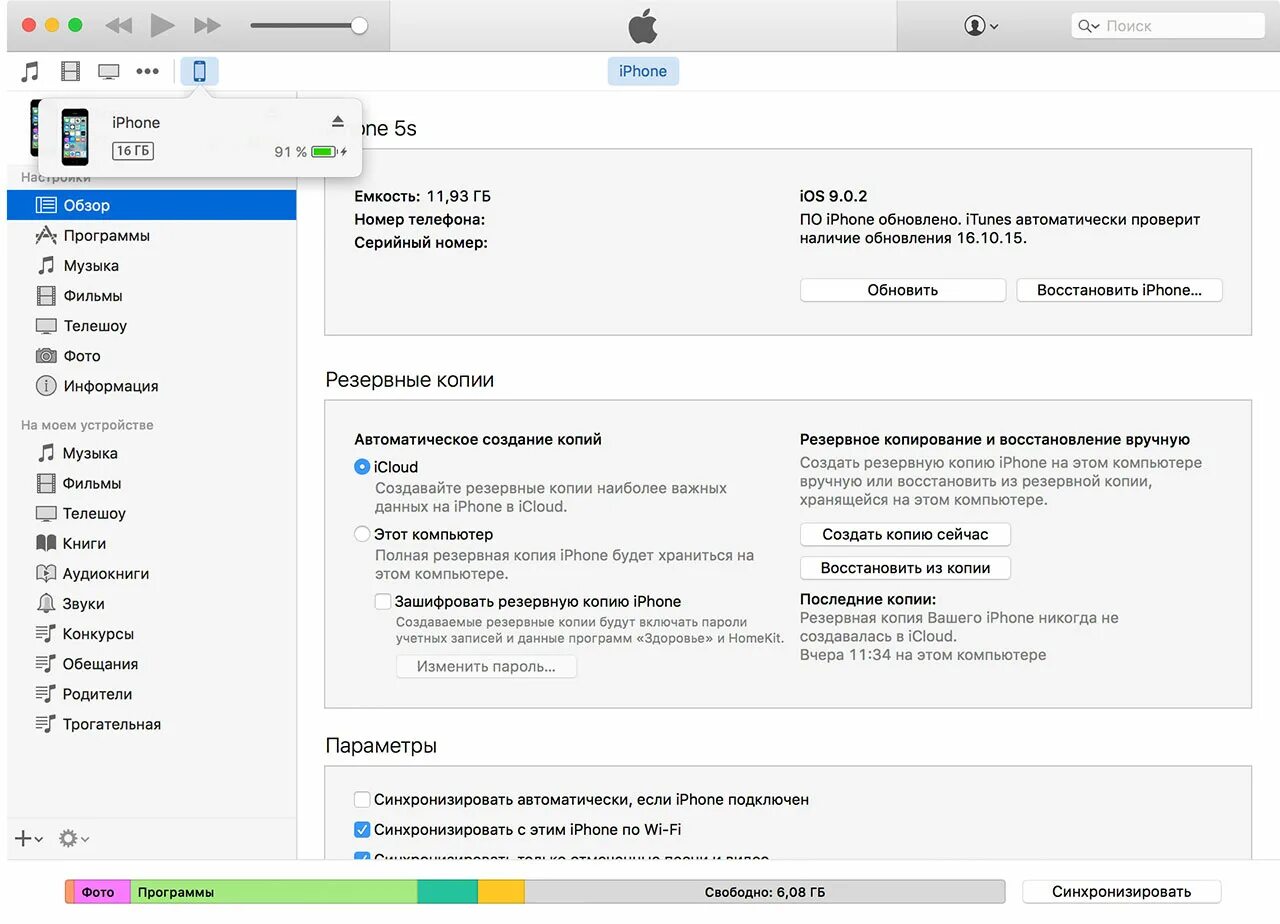Click the Apple logo in status display
The height and width of the screenshot is (924, 1280).
tap(643, 26)
